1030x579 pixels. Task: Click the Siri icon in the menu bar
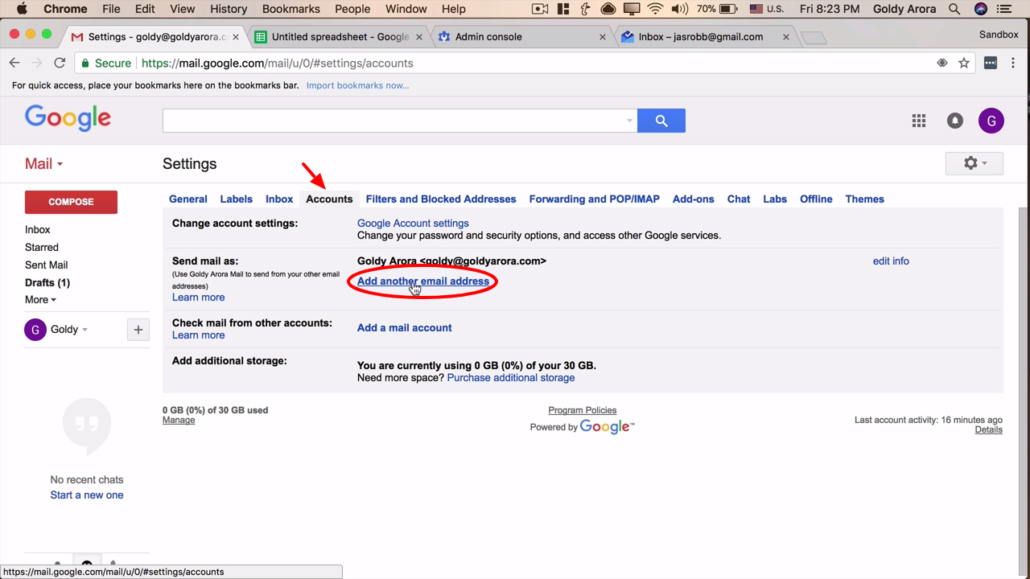(980, 9)
